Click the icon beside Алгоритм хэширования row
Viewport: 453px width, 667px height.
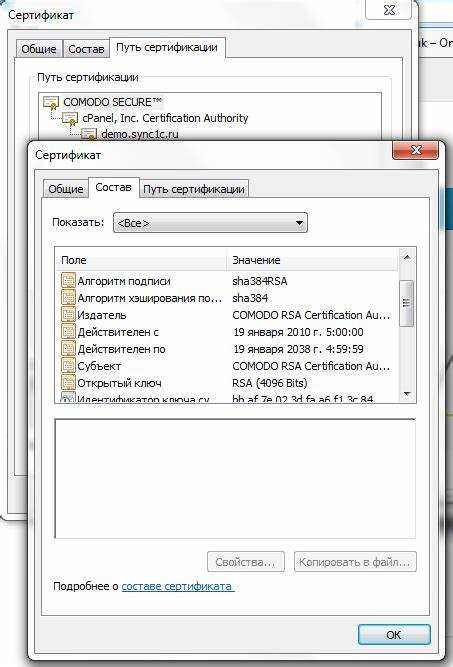click(x=68, y=298)
